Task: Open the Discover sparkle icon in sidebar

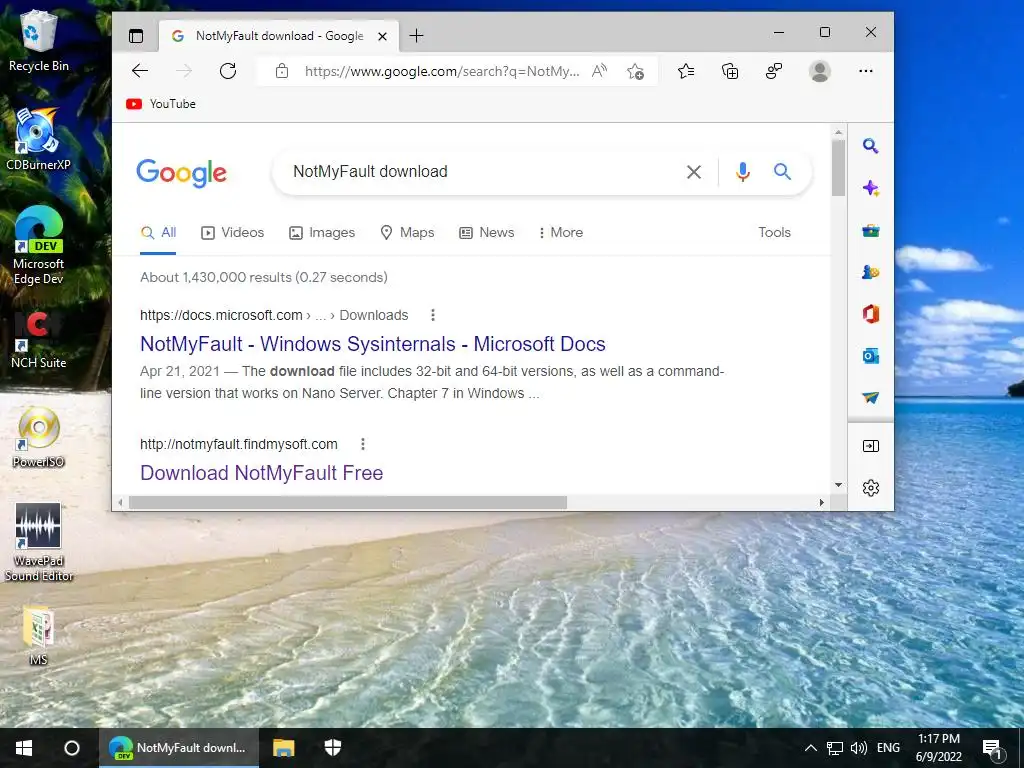Action: tap(871, 189)
